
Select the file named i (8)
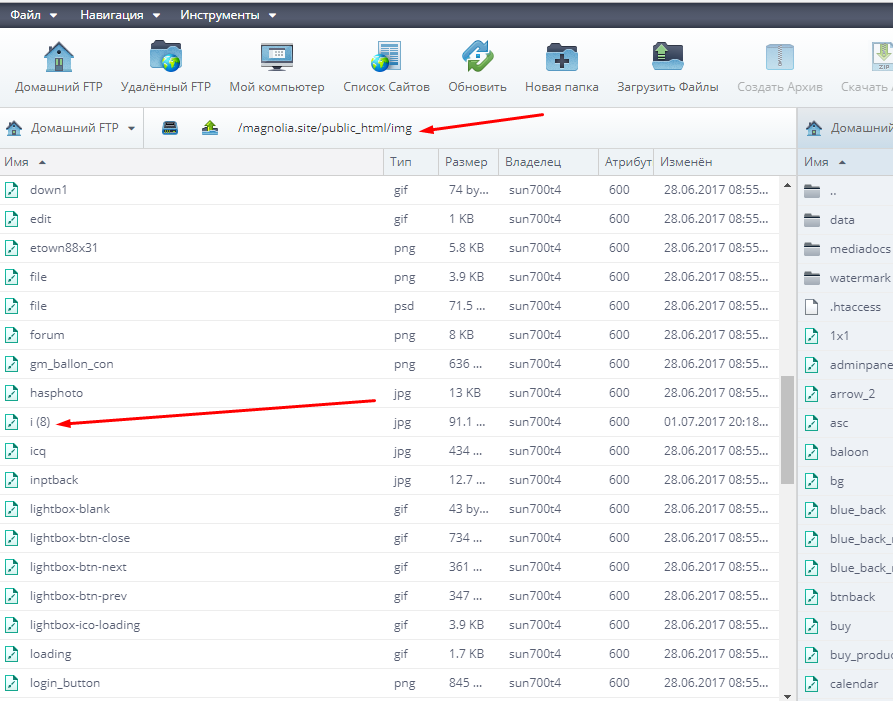point(40,422)
